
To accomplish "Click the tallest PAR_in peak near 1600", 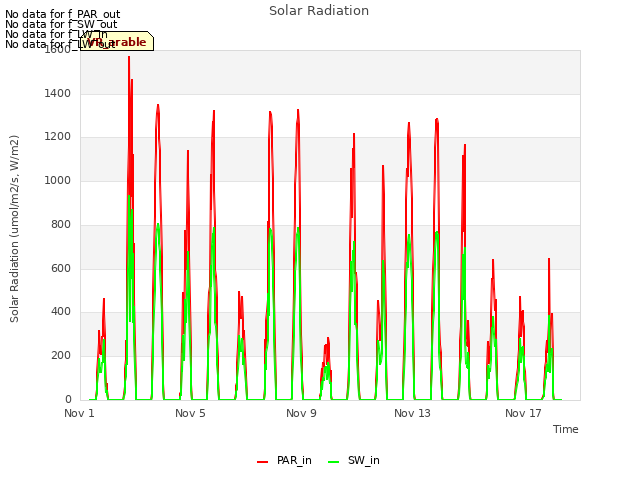I will [129, 57].
